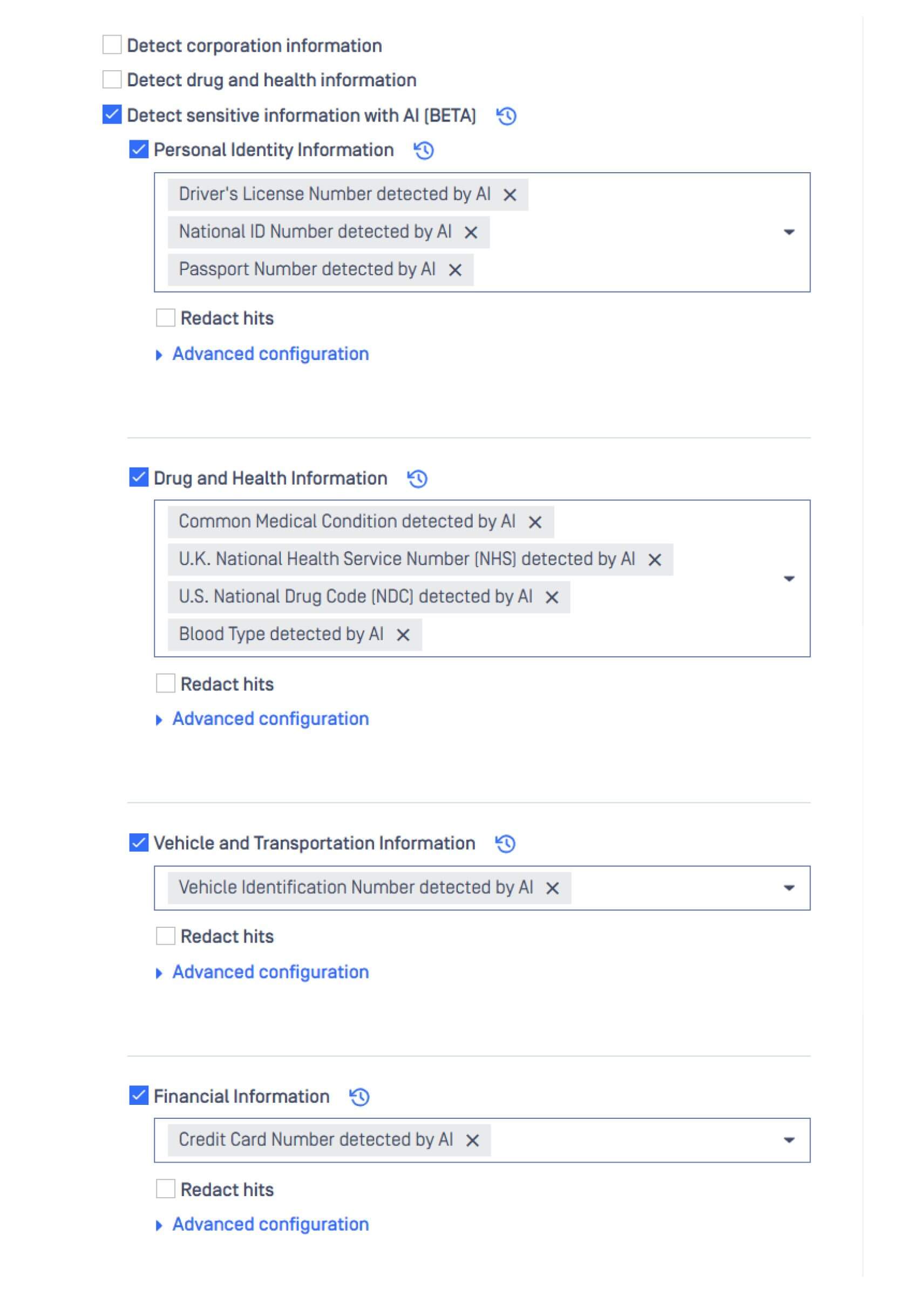Viewport: 924px width, 1290px height.
Task: Remove the Driver's License Number detected by AI tag
Action: pyautogui.click(x=511, y=194)
